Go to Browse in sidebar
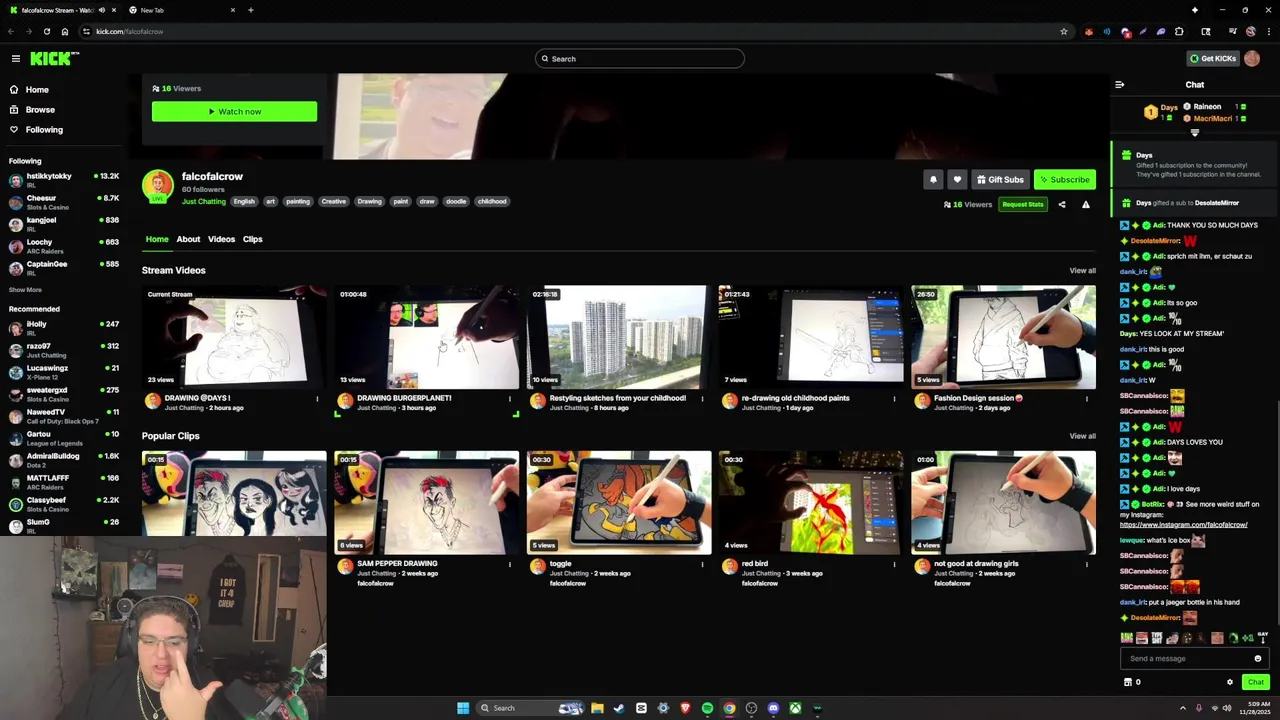Viewport: 1280px width, 720px height. tap(40, 110)
